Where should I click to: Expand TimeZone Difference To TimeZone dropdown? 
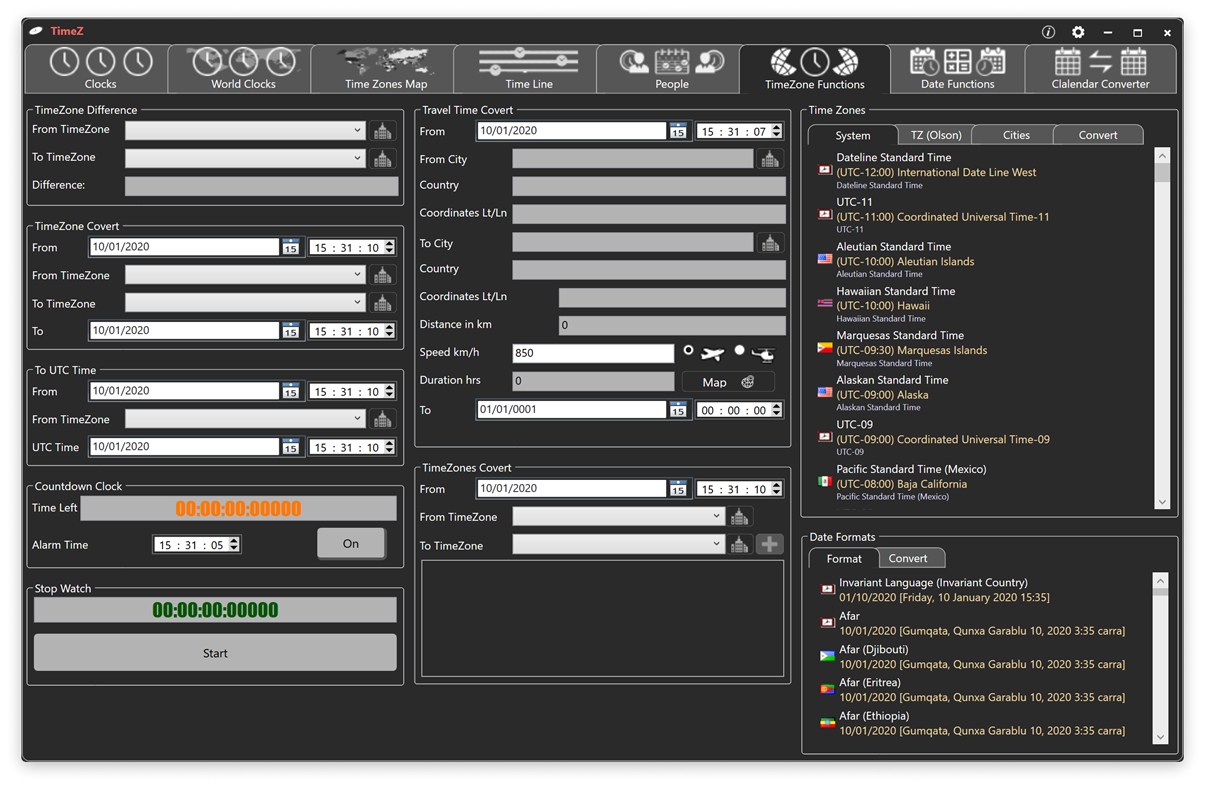(358, 158)
